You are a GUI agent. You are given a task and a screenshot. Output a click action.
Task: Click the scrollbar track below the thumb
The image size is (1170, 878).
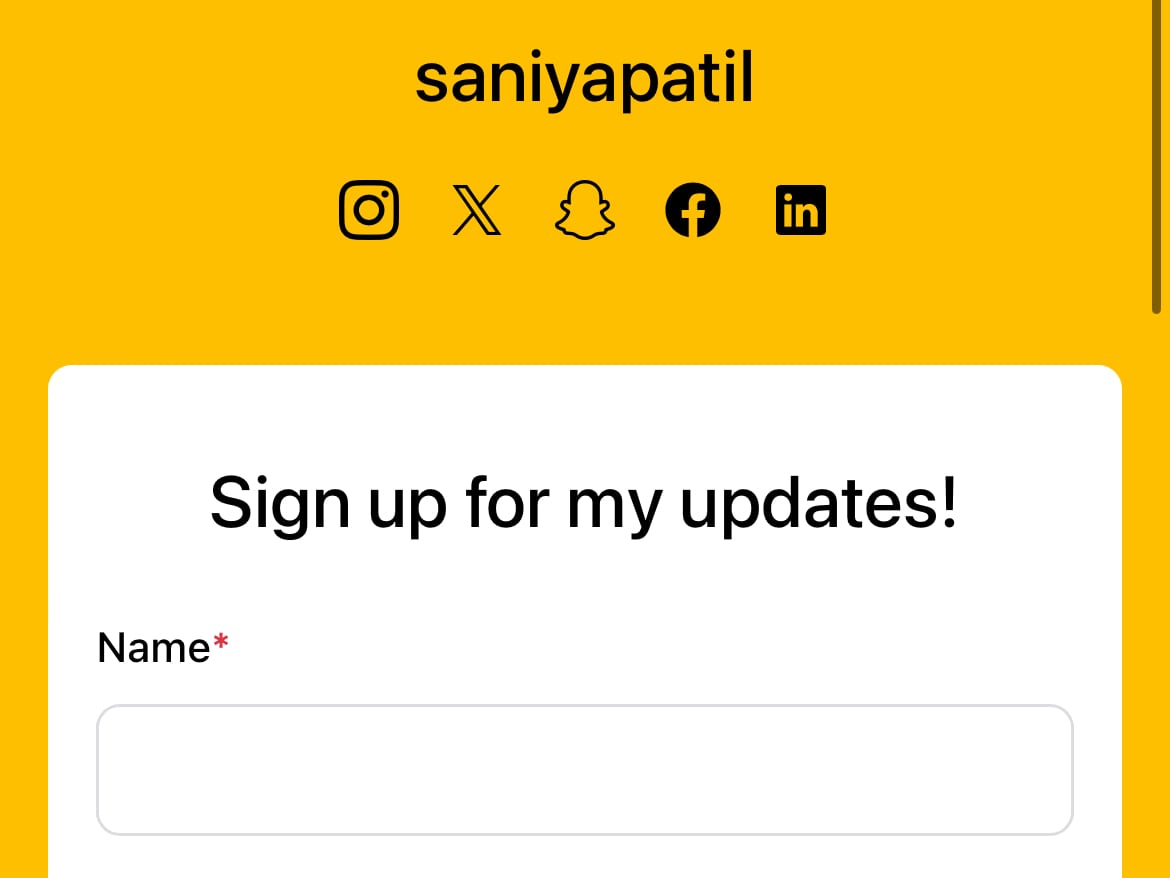click(x=1156, y=597)
